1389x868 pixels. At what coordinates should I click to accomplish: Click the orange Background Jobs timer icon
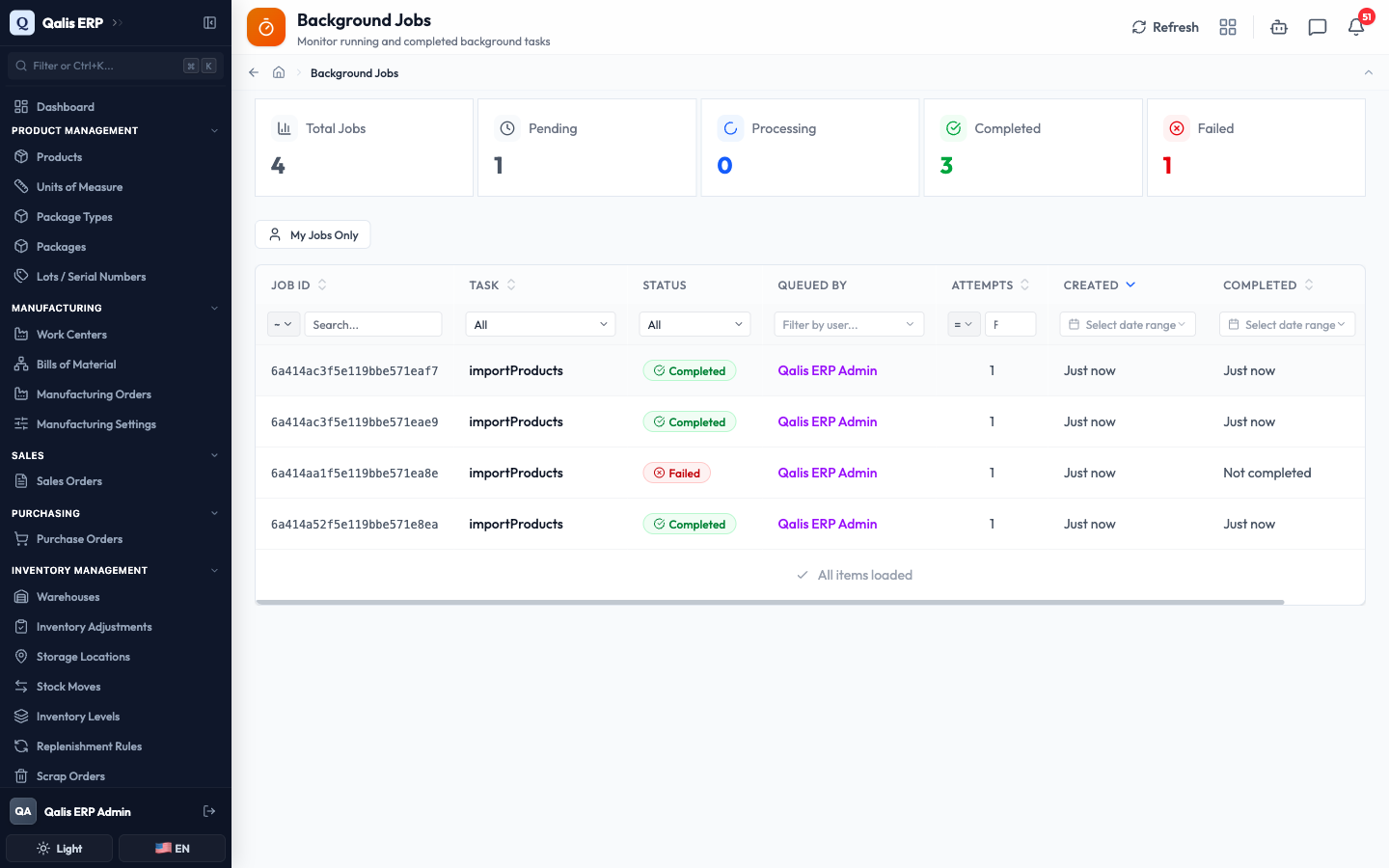266,27
